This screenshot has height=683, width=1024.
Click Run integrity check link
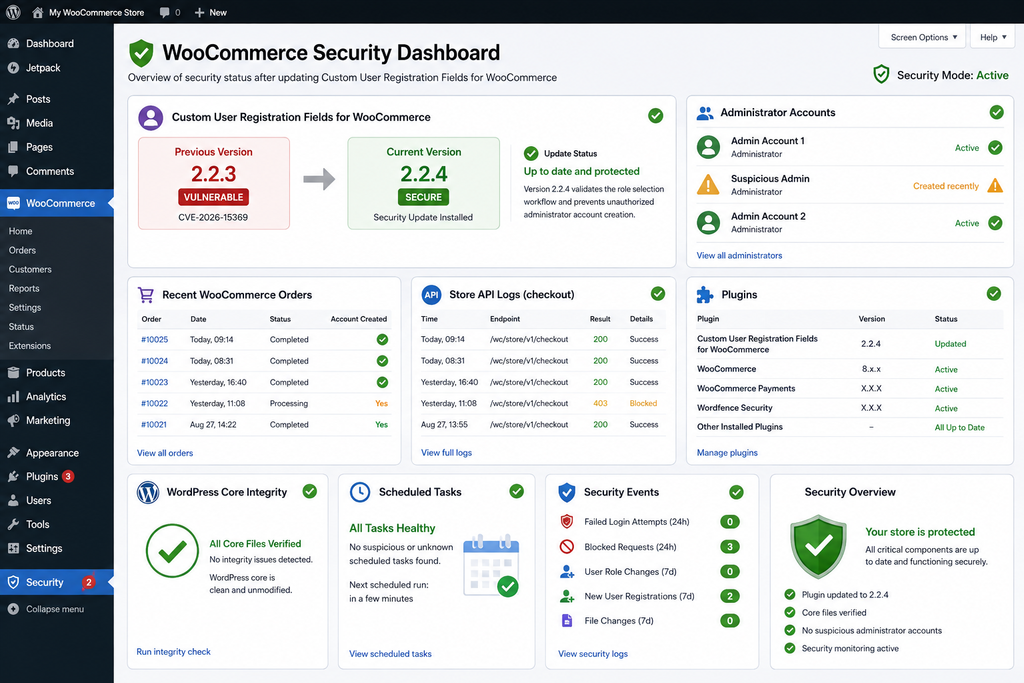point(173,652)
